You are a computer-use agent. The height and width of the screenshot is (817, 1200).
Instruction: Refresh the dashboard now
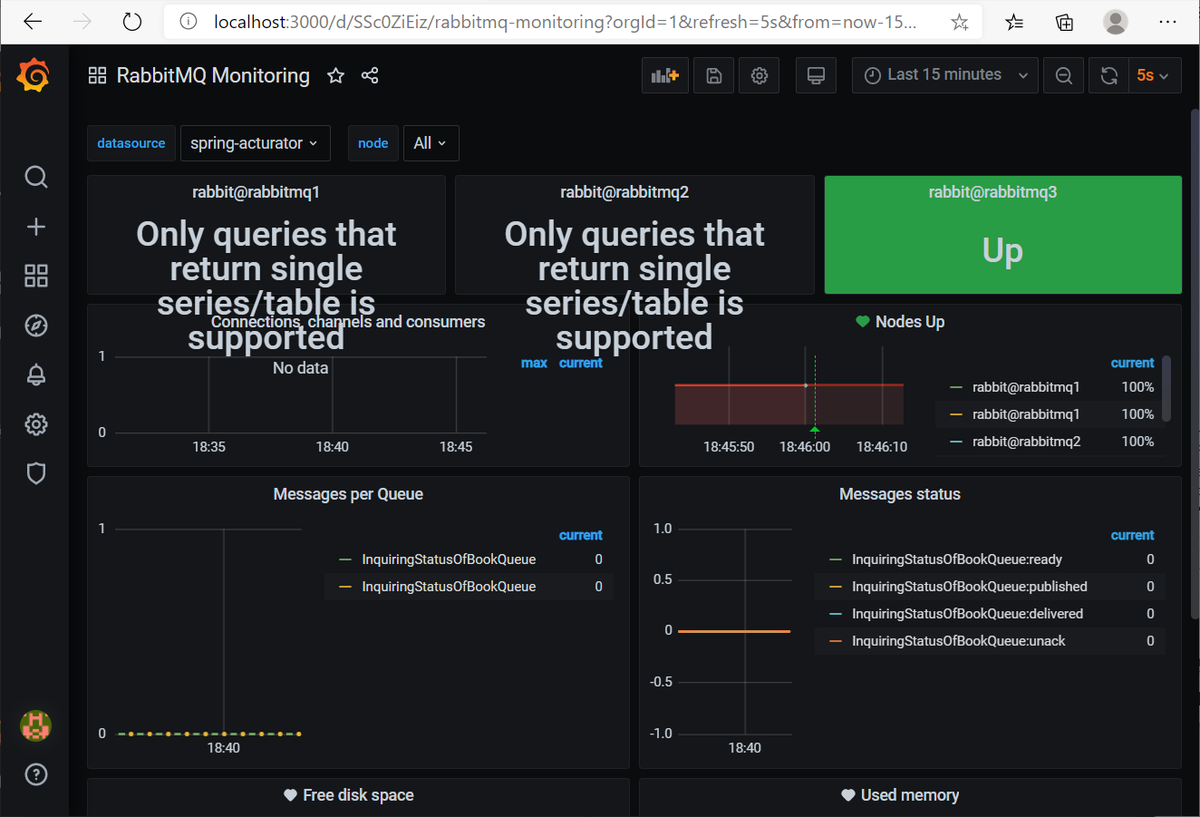(1109, 75)
